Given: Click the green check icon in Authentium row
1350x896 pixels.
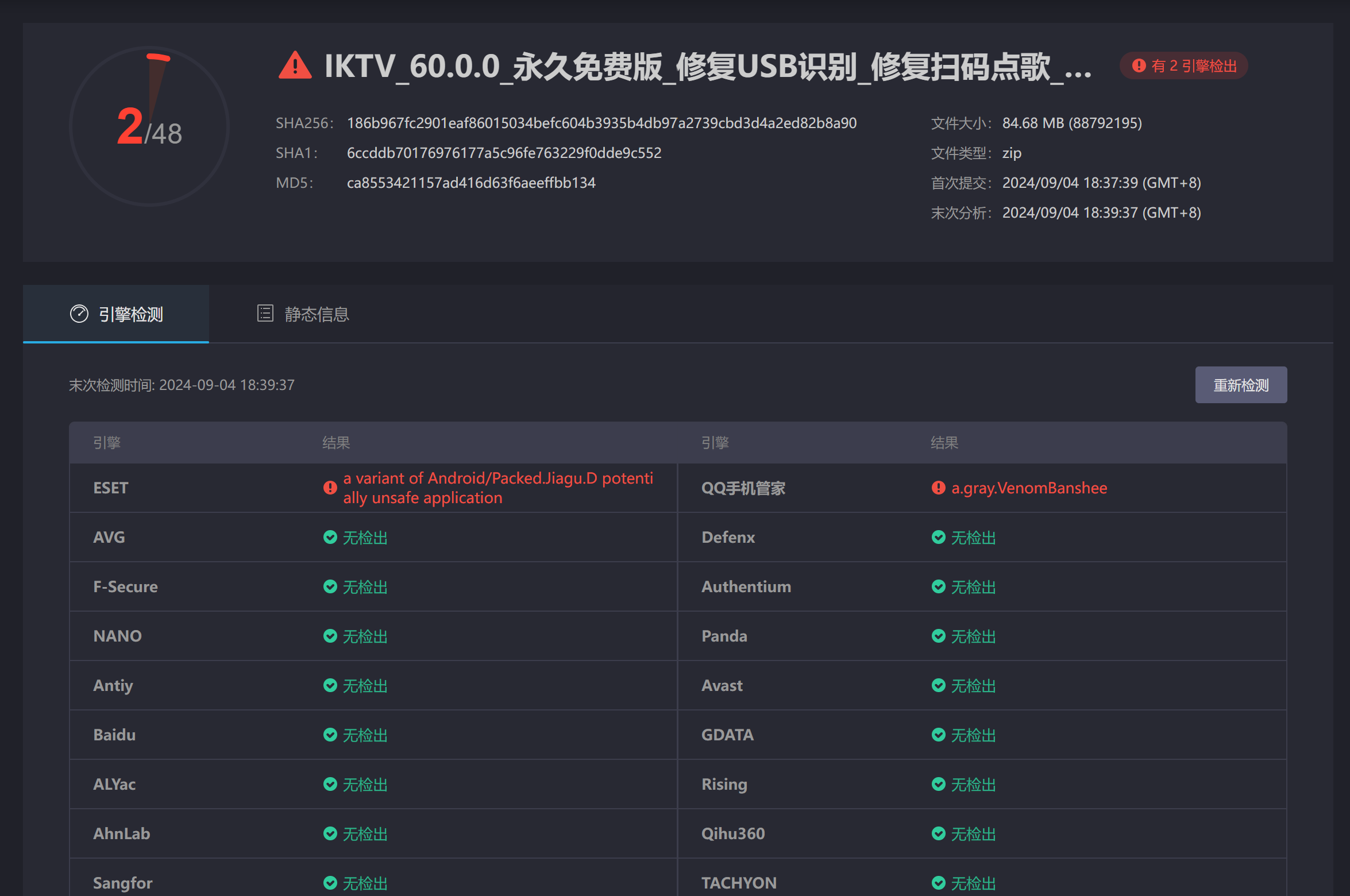Looking at the screenshot, I should point(938,586).
